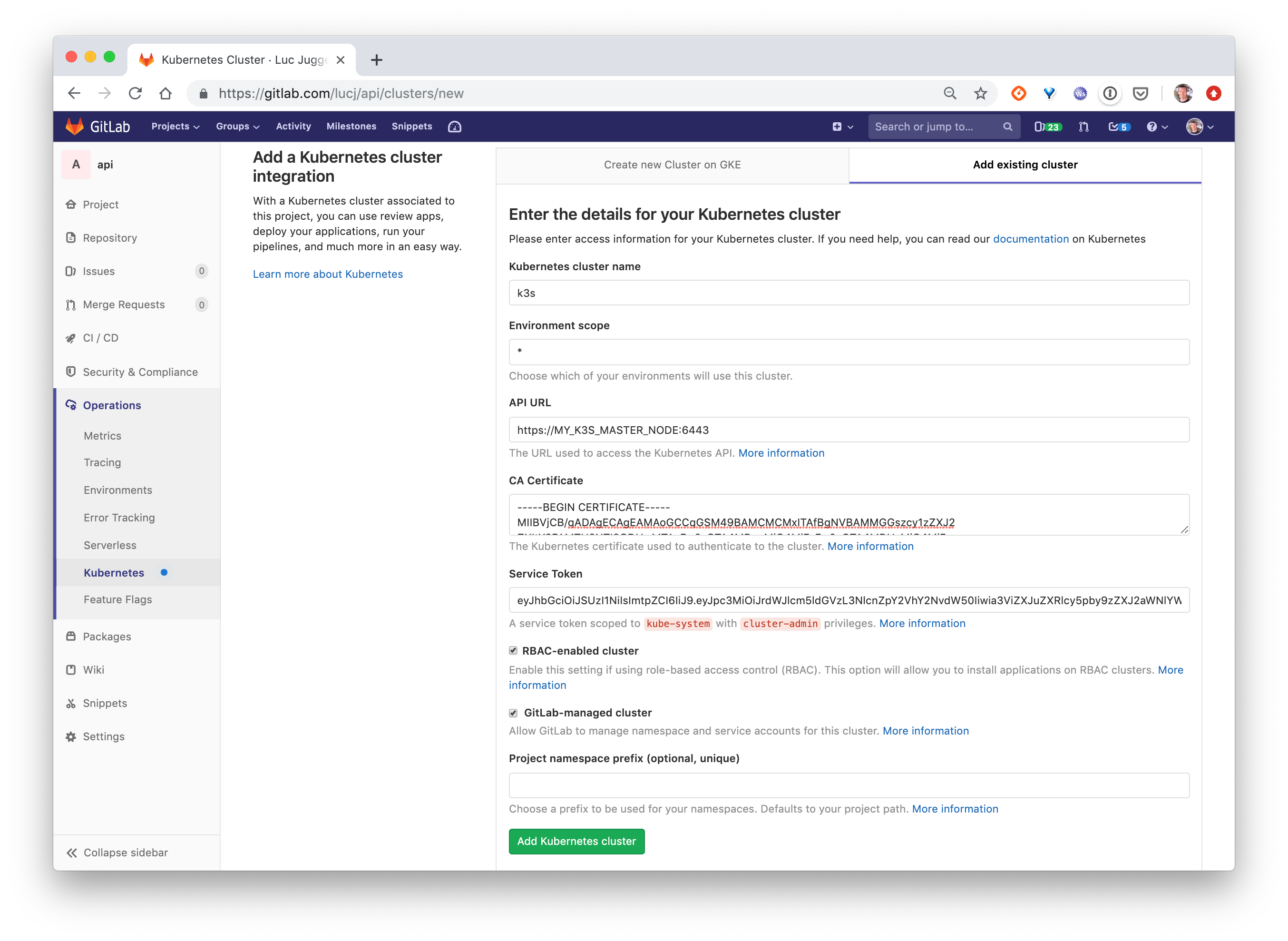Expand the Projects dropdown menu

point(175,127)
